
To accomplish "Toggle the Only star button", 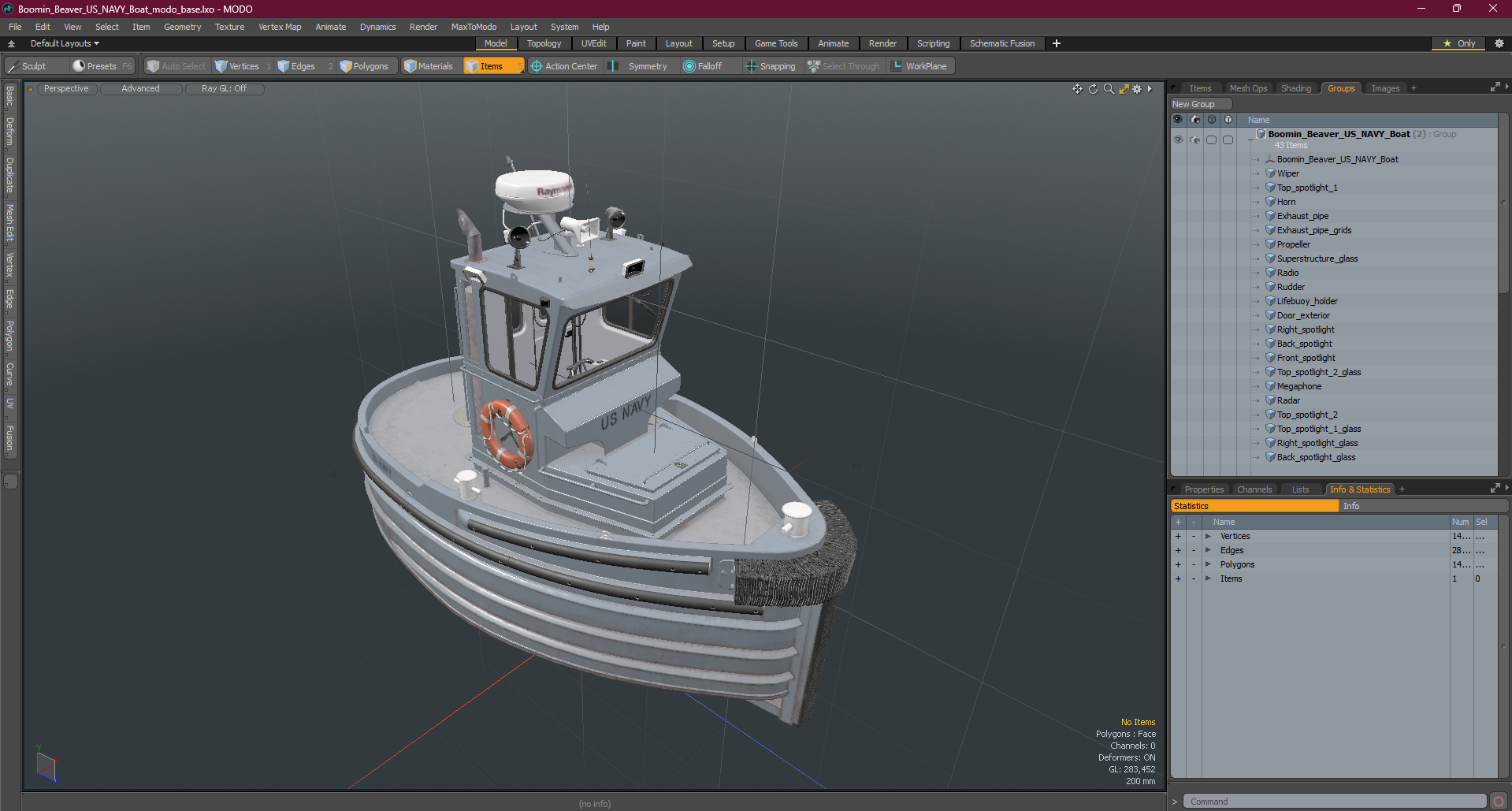I will coord(1458,43).
